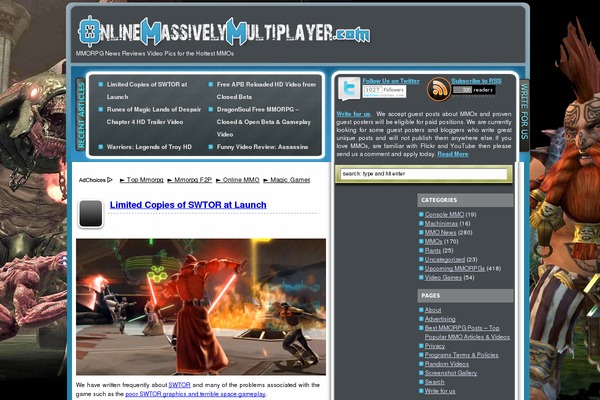
Task: Open the Random Videos page
Action: [447, 364]
